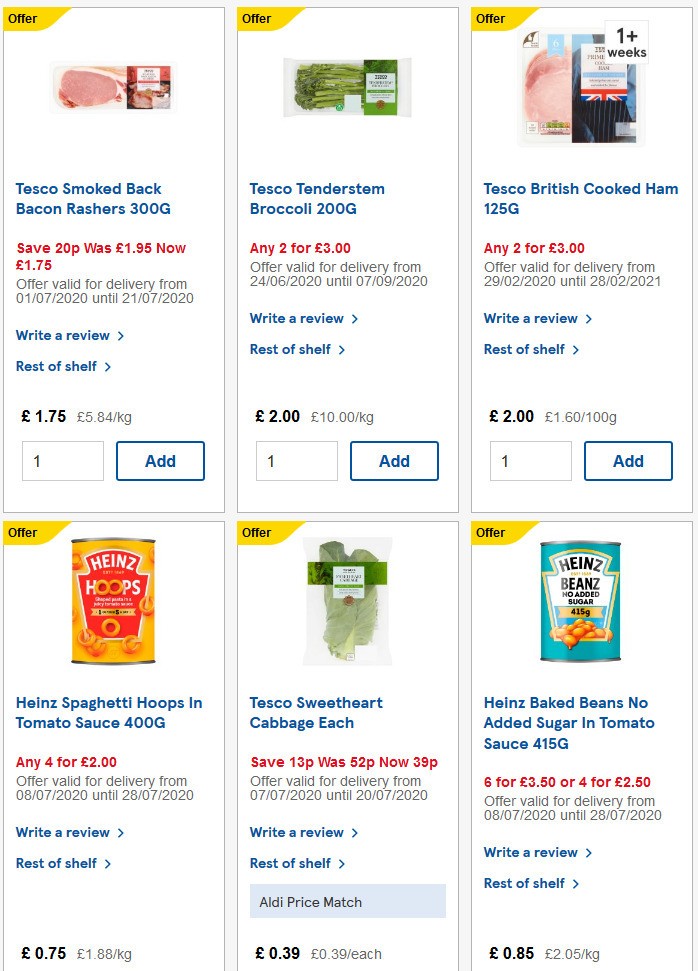Click the quantity field for Tenderstem Broccoli

pyautogui.click(x=296, y=461)
